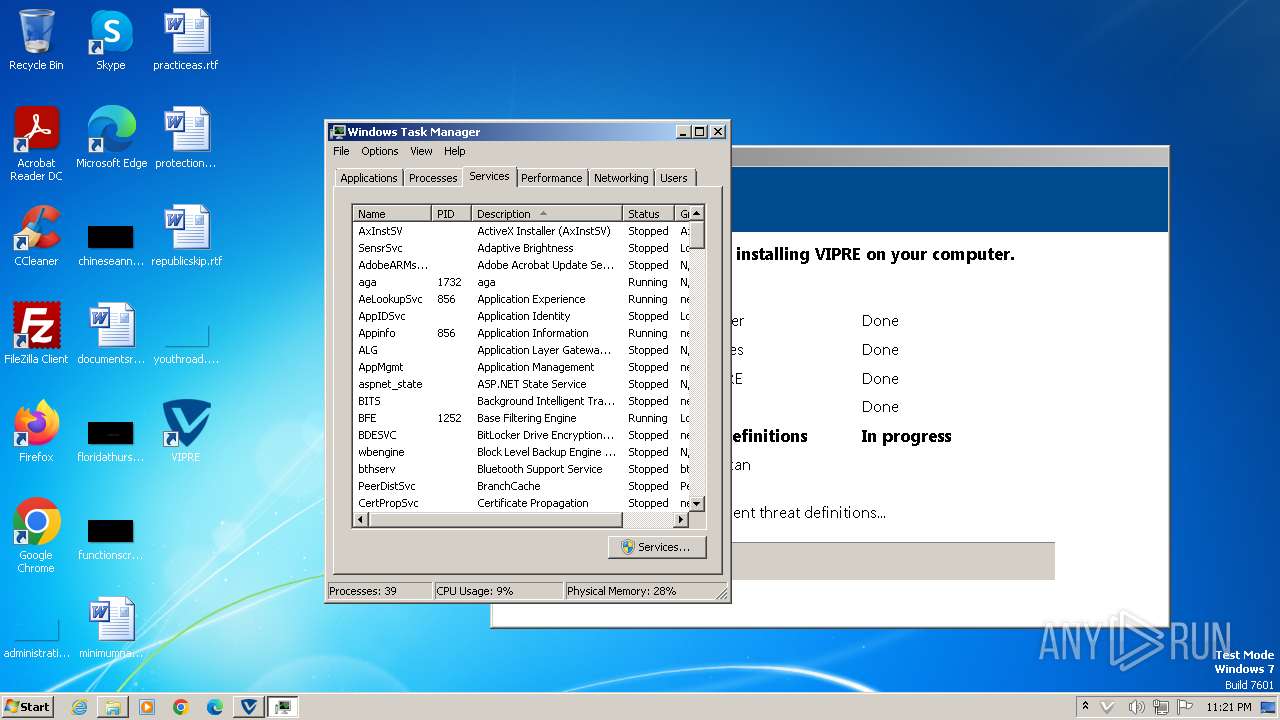Click the horizontal scroll left arrow
Viewport: 1280px width, 720px height.
click(x=361, y=520)
